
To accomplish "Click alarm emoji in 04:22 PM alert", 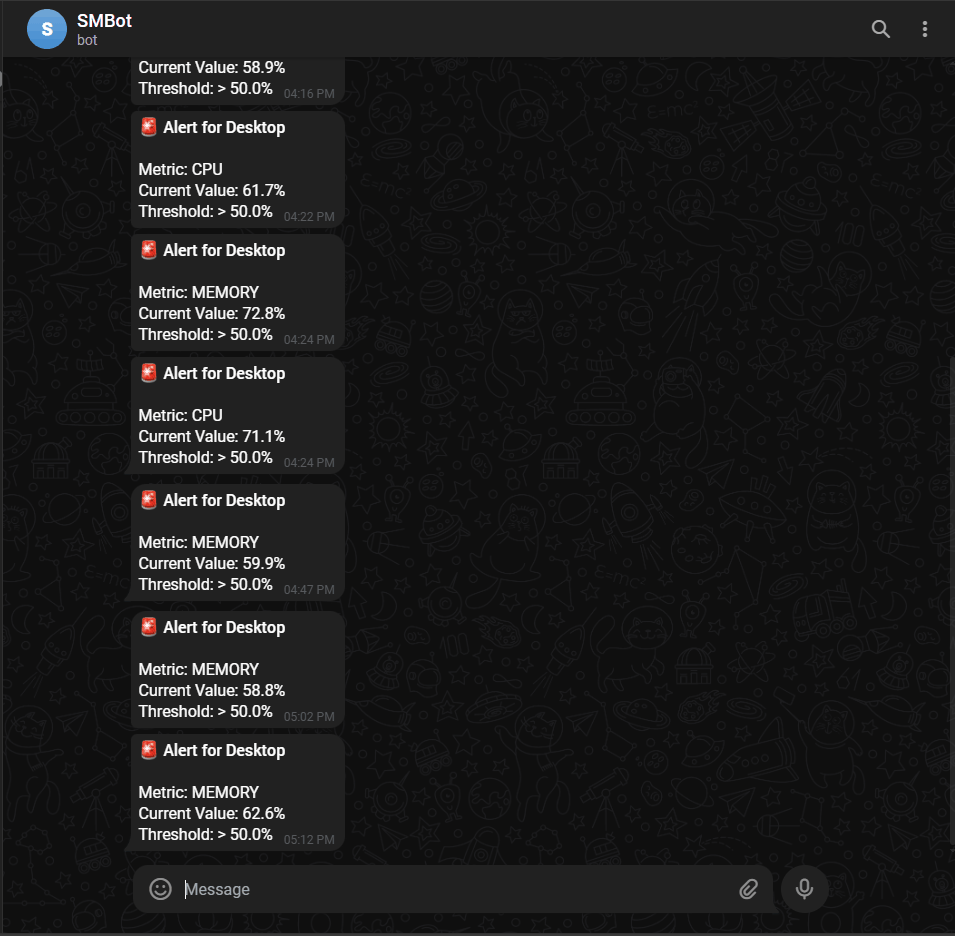I will [149, 127].
